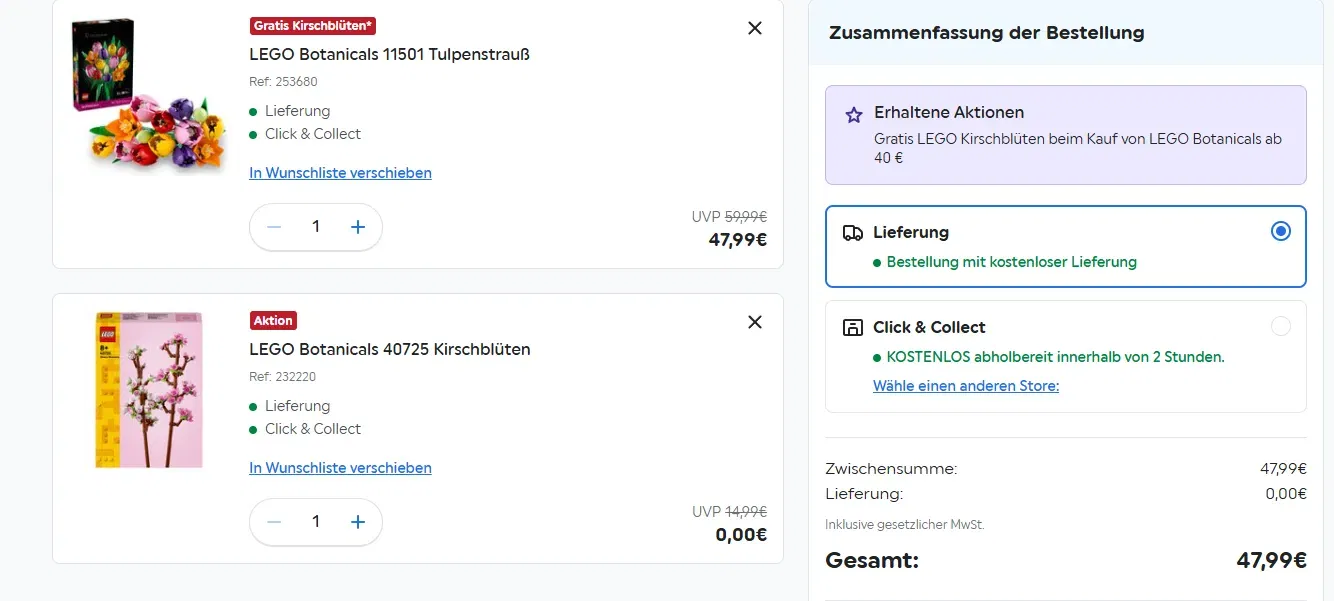Click the store icon next to Click & Collect
Screen dimensions: 1334x601
[853, 327]
